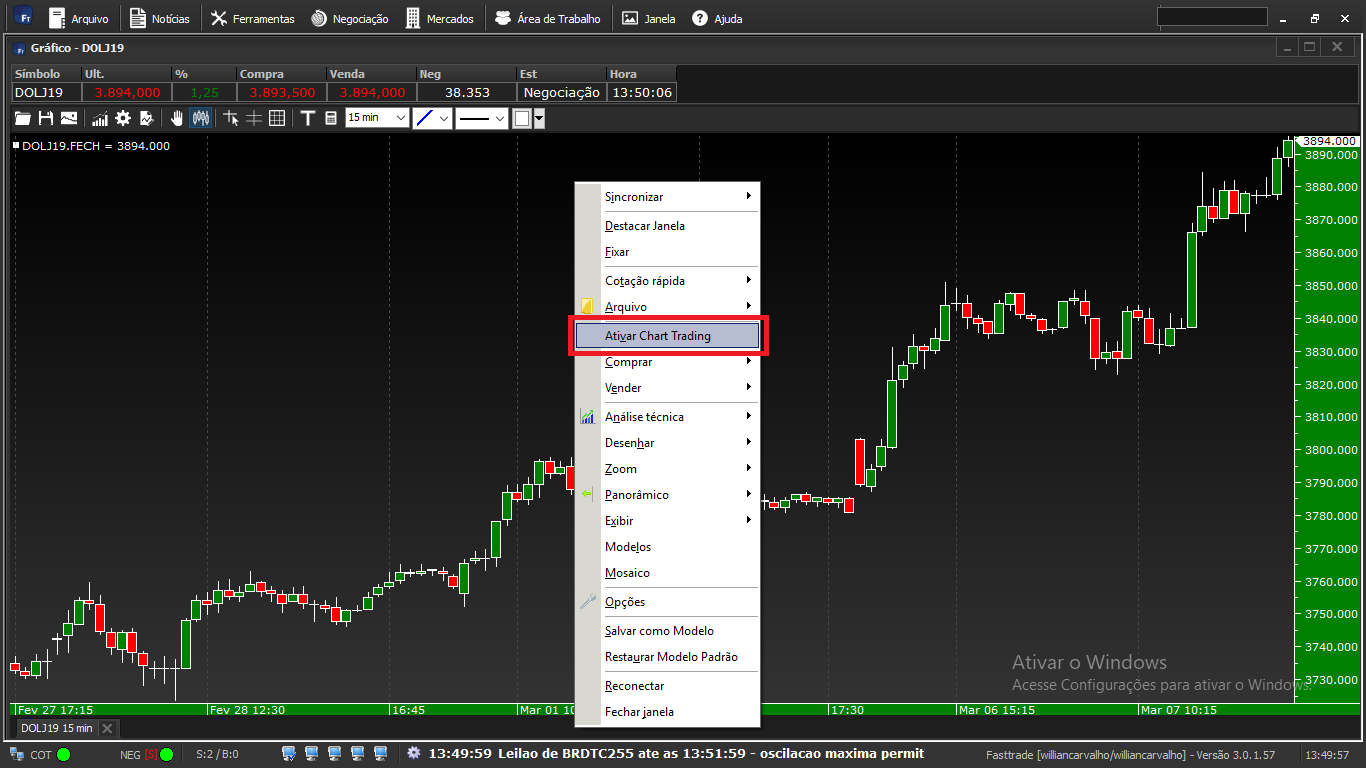The image size is (1366, 768).
Task: Open the Negociação menu
Action: 349,18
